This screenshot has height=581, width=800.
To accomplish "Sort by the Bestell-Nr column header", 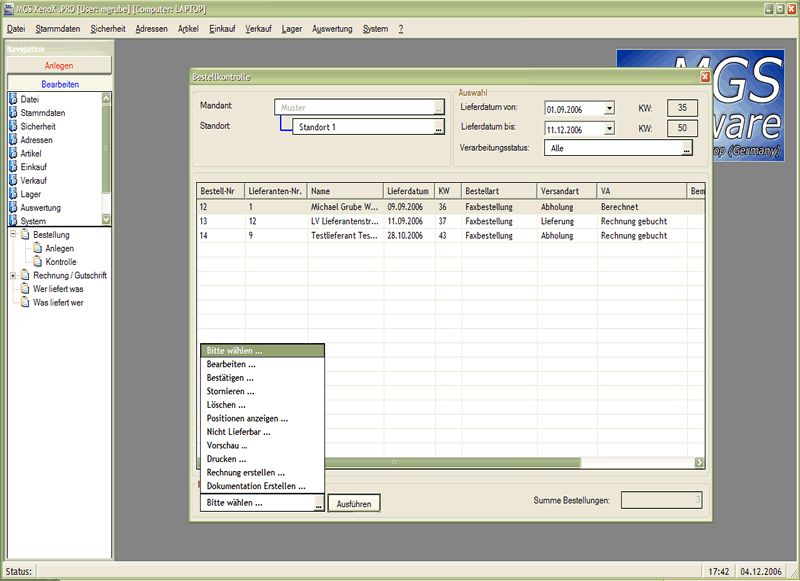I will pyautogui.click(x=220, y=191).
